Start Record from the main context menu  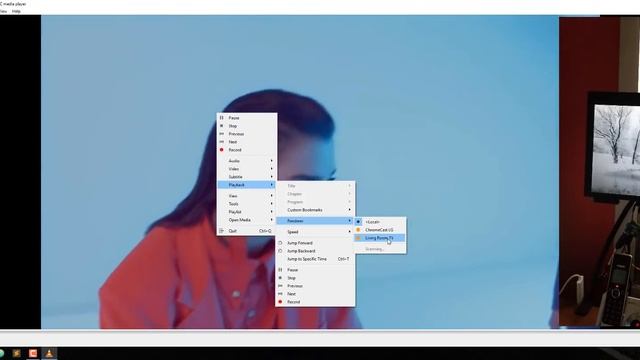pyautogui.click(x=247, y=150)
